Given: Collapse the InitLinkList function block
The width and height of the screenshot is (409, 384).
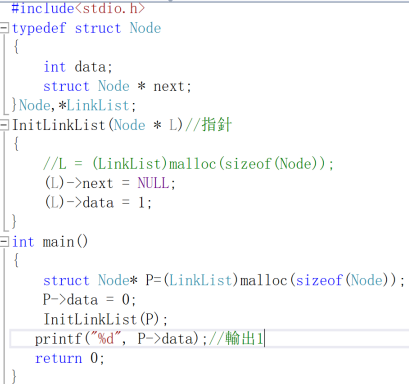Looking at the screenshot, I should click(x=4, y=125).
